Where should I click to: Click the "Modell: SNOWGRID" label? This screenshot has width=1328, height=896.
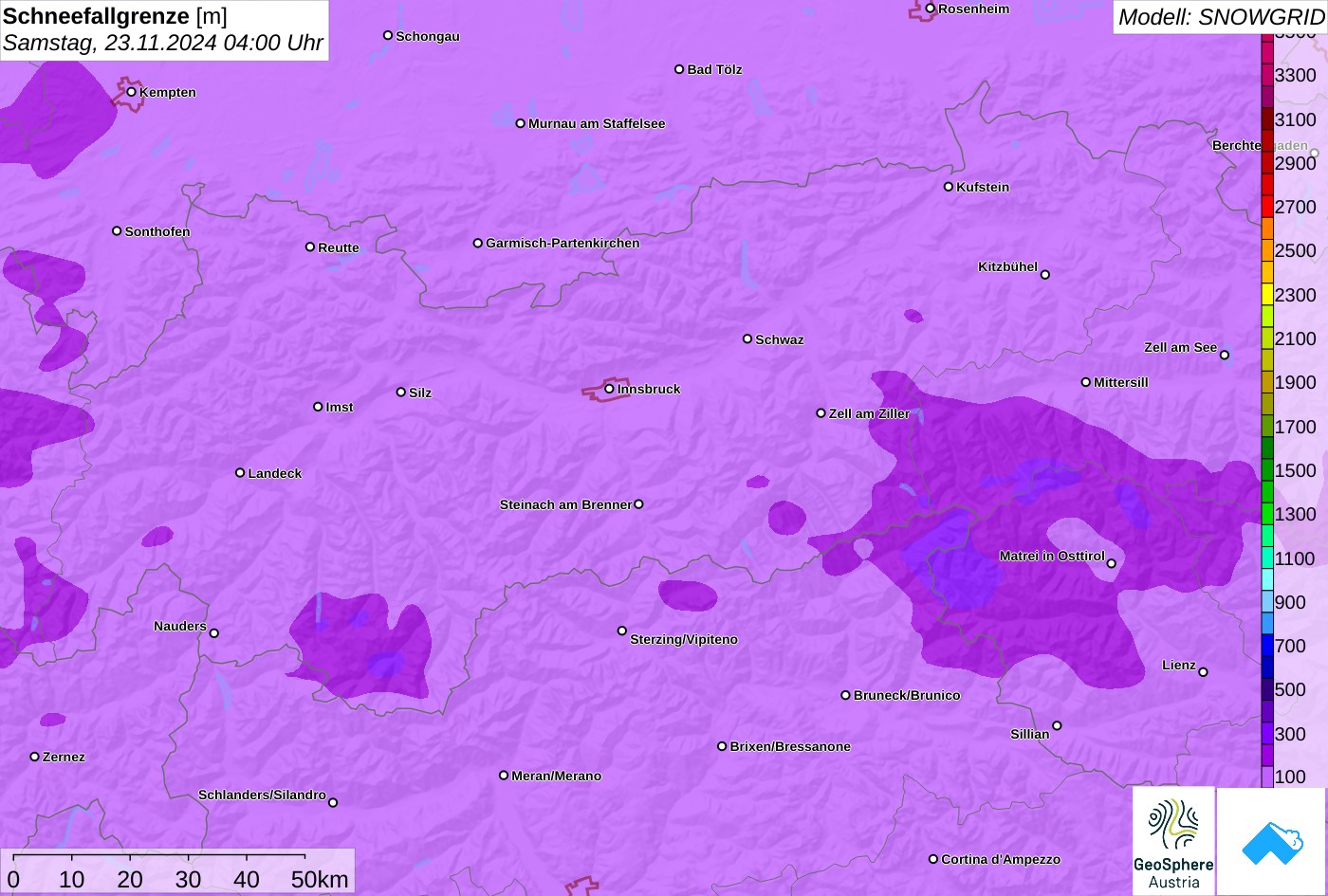pos(1221,17)
